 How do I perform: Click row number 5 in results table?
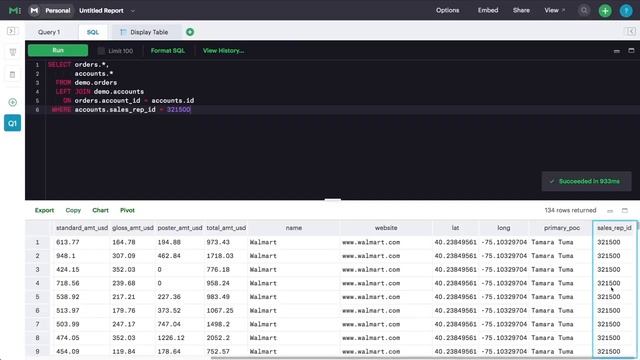coord(38,297)
